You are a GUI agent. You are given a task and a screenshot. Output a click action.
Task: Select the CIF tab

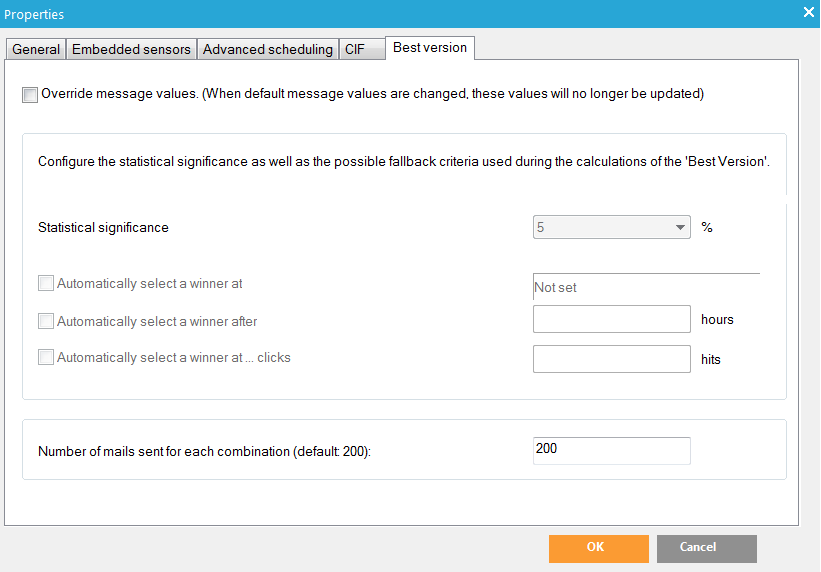355,49
